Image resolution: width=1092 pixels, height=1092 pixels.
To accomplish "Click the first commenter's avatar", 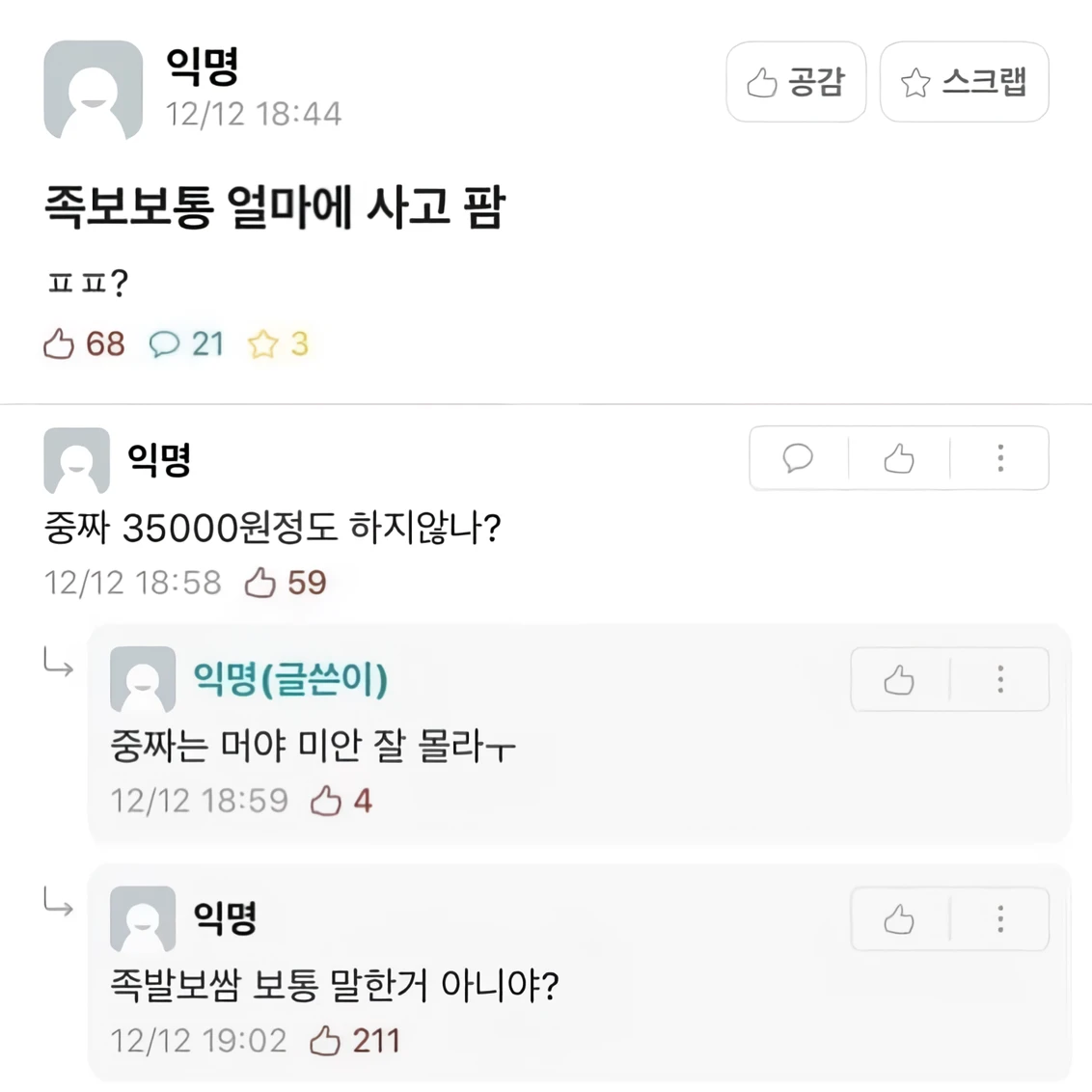I will pyautogui.click(x=77, y=460).
